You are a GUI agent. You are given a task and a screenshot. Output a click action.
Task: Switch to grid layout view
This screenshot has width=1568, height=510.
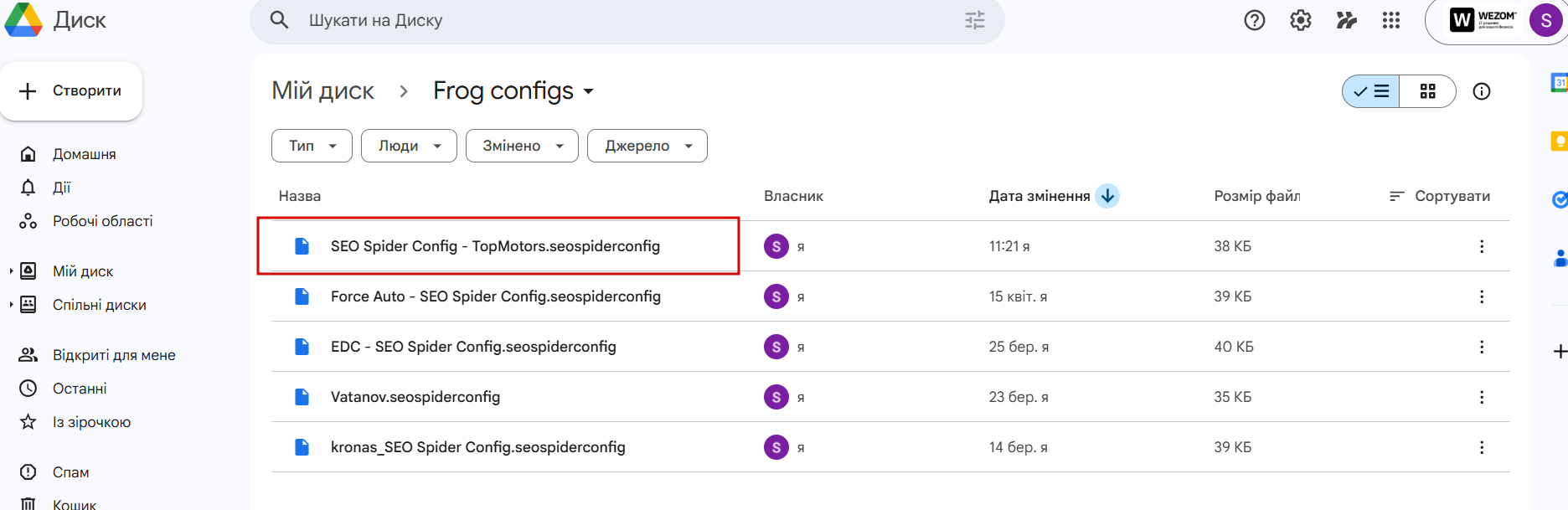(1427, 91)
